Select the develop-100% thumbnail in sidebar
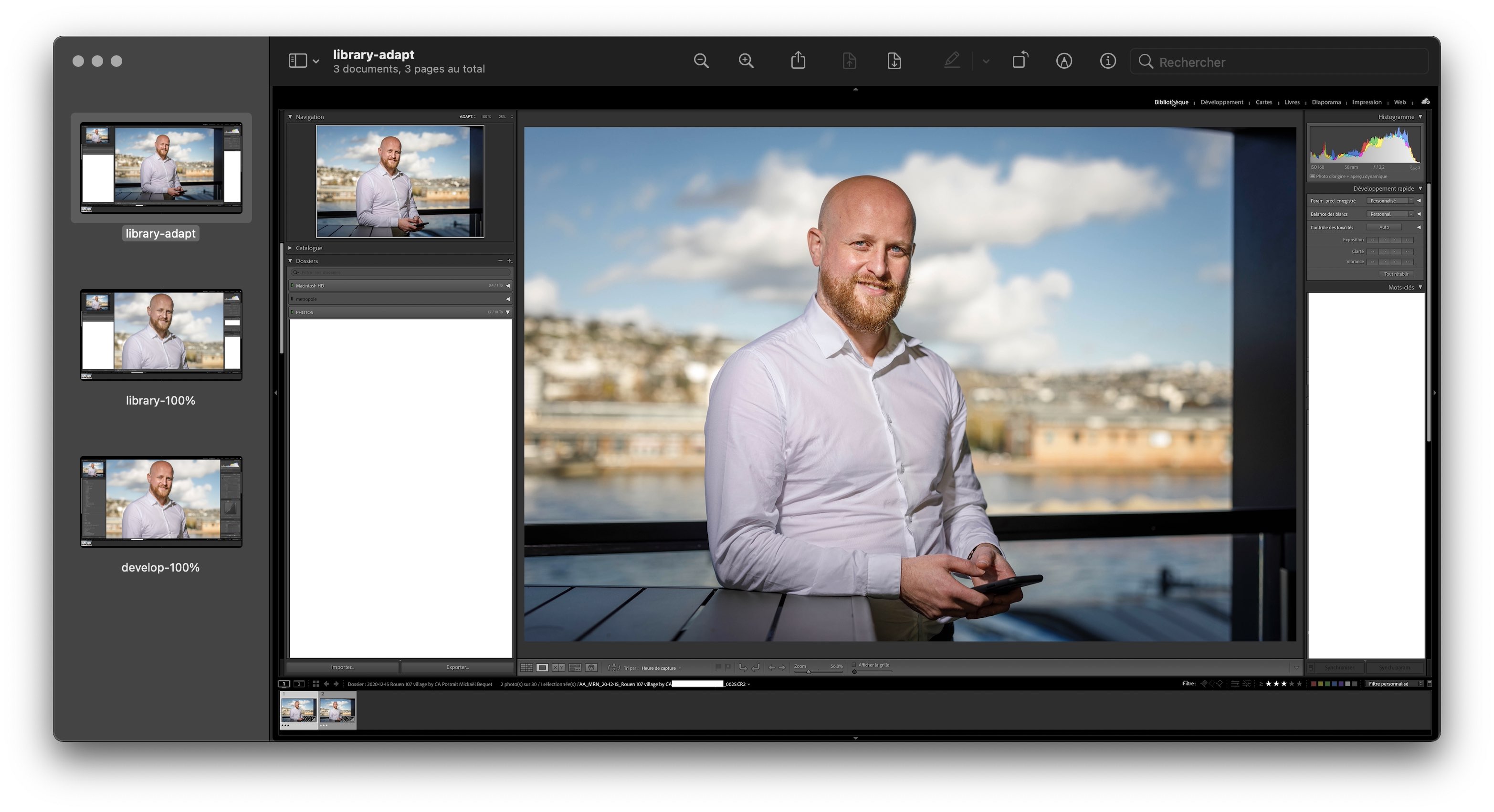 click(x=161, y=502)
